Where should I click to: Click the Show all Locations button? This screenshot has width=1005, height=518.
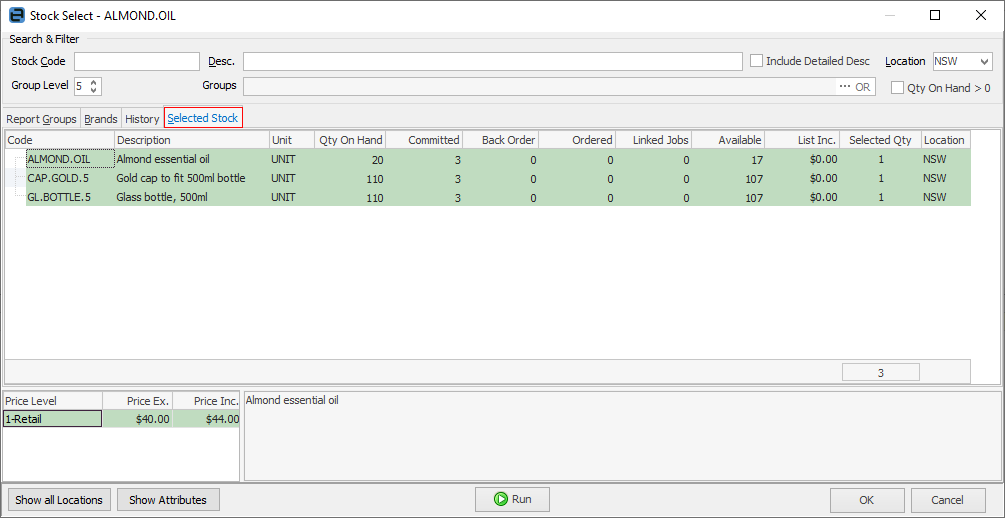[59, 500]
